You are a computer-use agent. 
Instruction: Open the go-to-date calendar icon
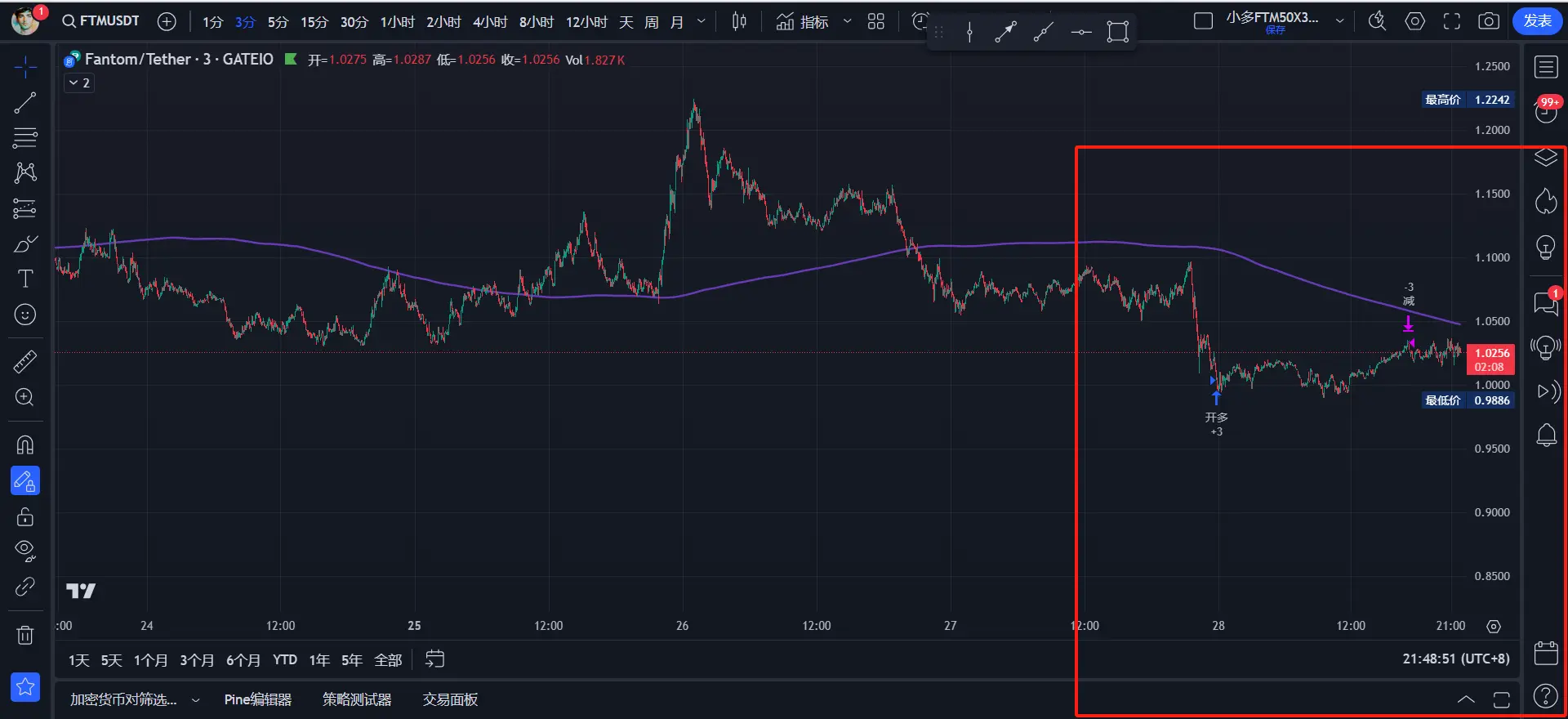point(434,659)
